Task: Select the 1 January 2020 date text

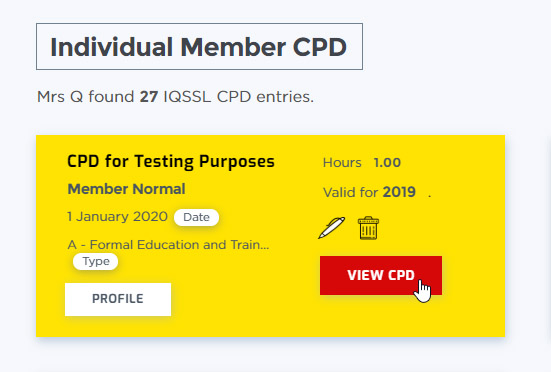Action: (117, 216)
